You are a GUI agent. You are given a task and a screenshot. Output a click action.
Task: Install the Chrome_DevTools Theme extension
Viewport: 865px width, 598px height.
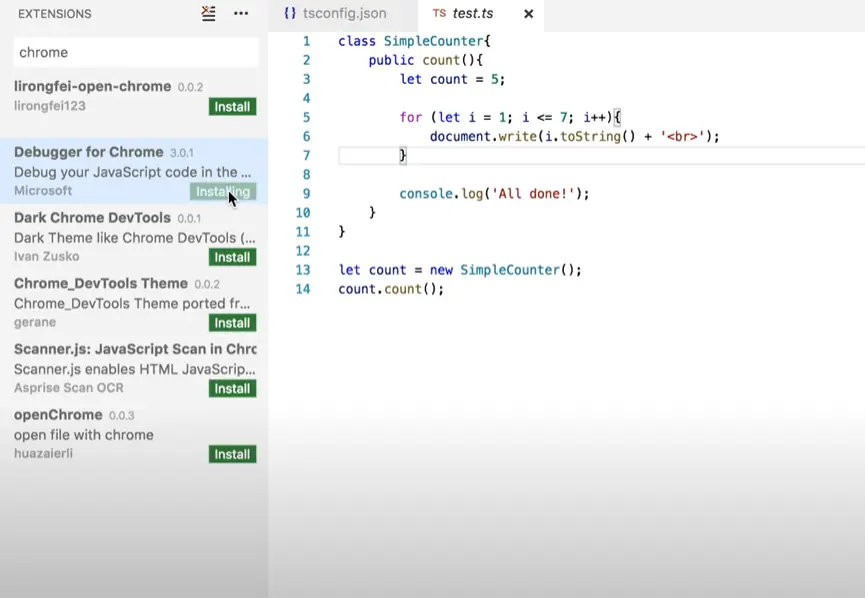click(232, 322)
